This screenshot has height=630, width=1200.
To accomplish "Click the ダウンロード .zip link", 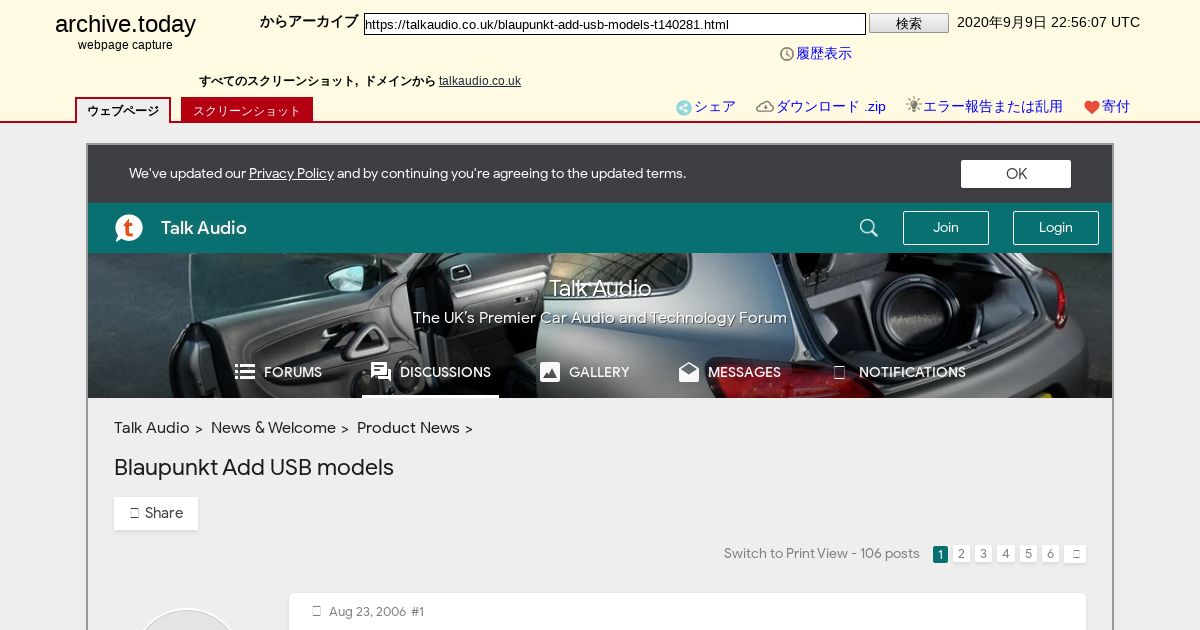I will pos(831,107).
